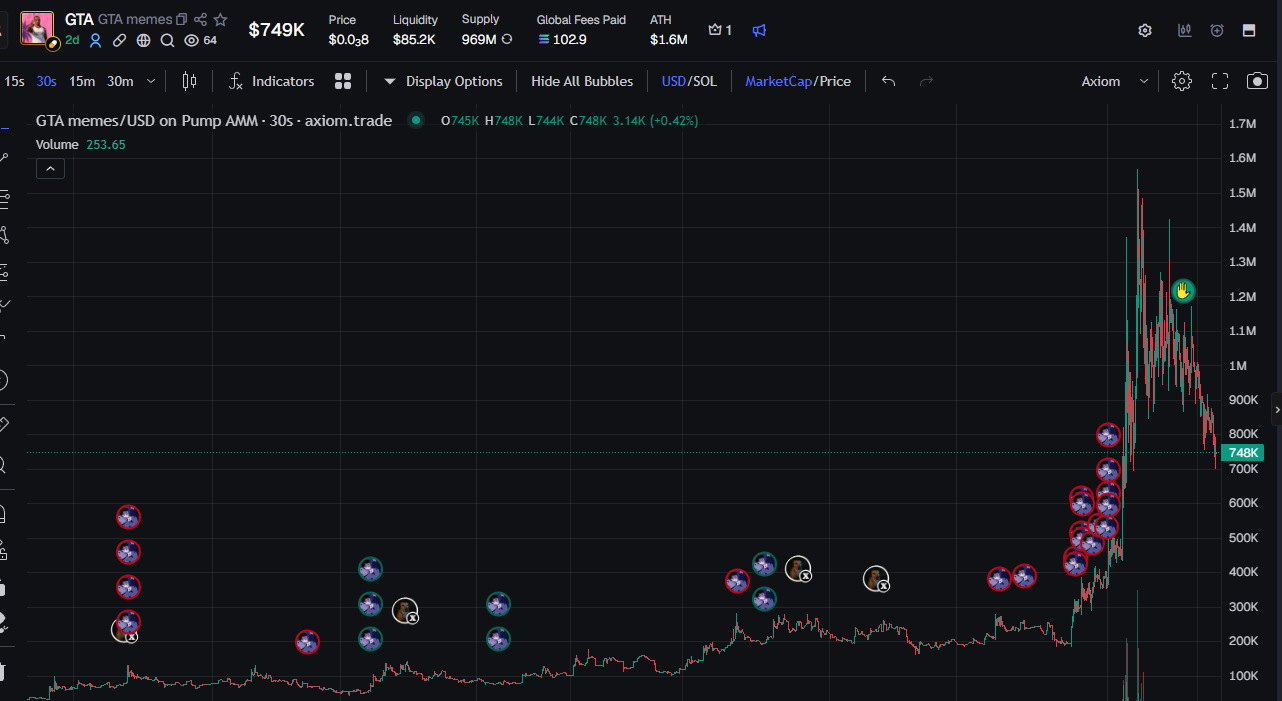Click the current price label 748K on the axis
The width and height of the screenshot is (1282, 701).
tap(1243, 453)
